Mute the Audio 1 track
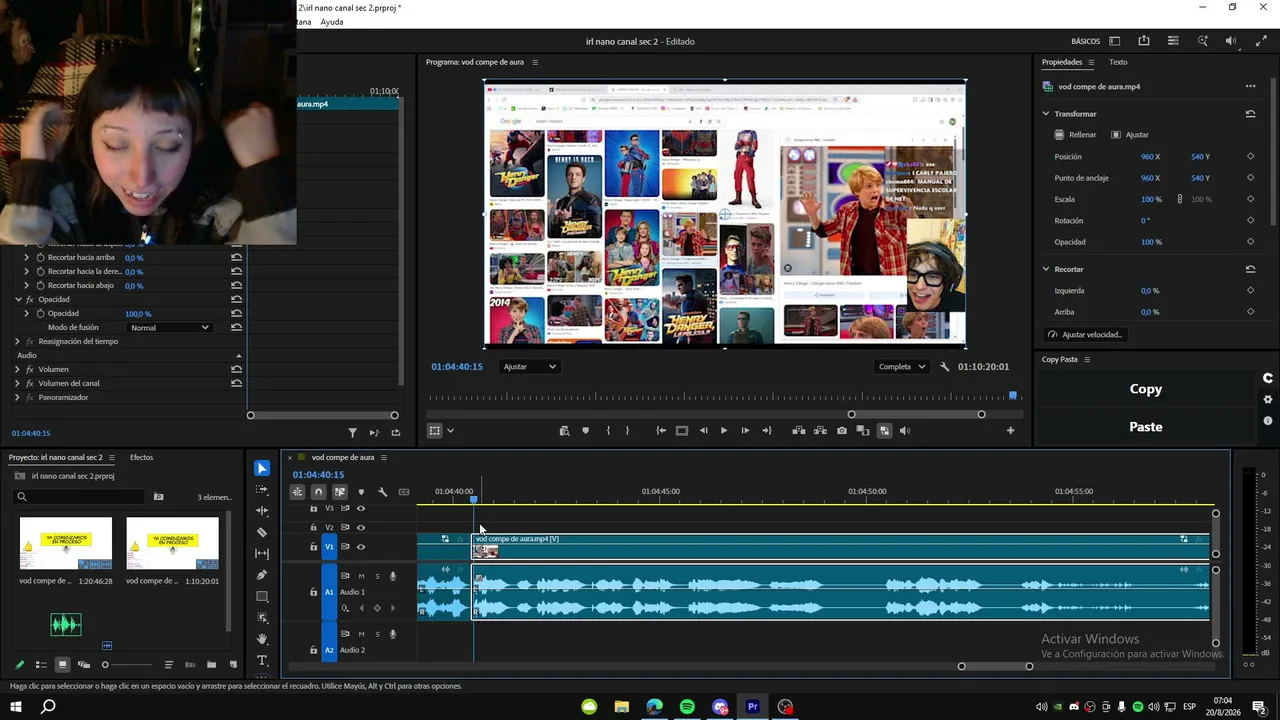This screenshot has height=720, width=1280. pos(361,576)
